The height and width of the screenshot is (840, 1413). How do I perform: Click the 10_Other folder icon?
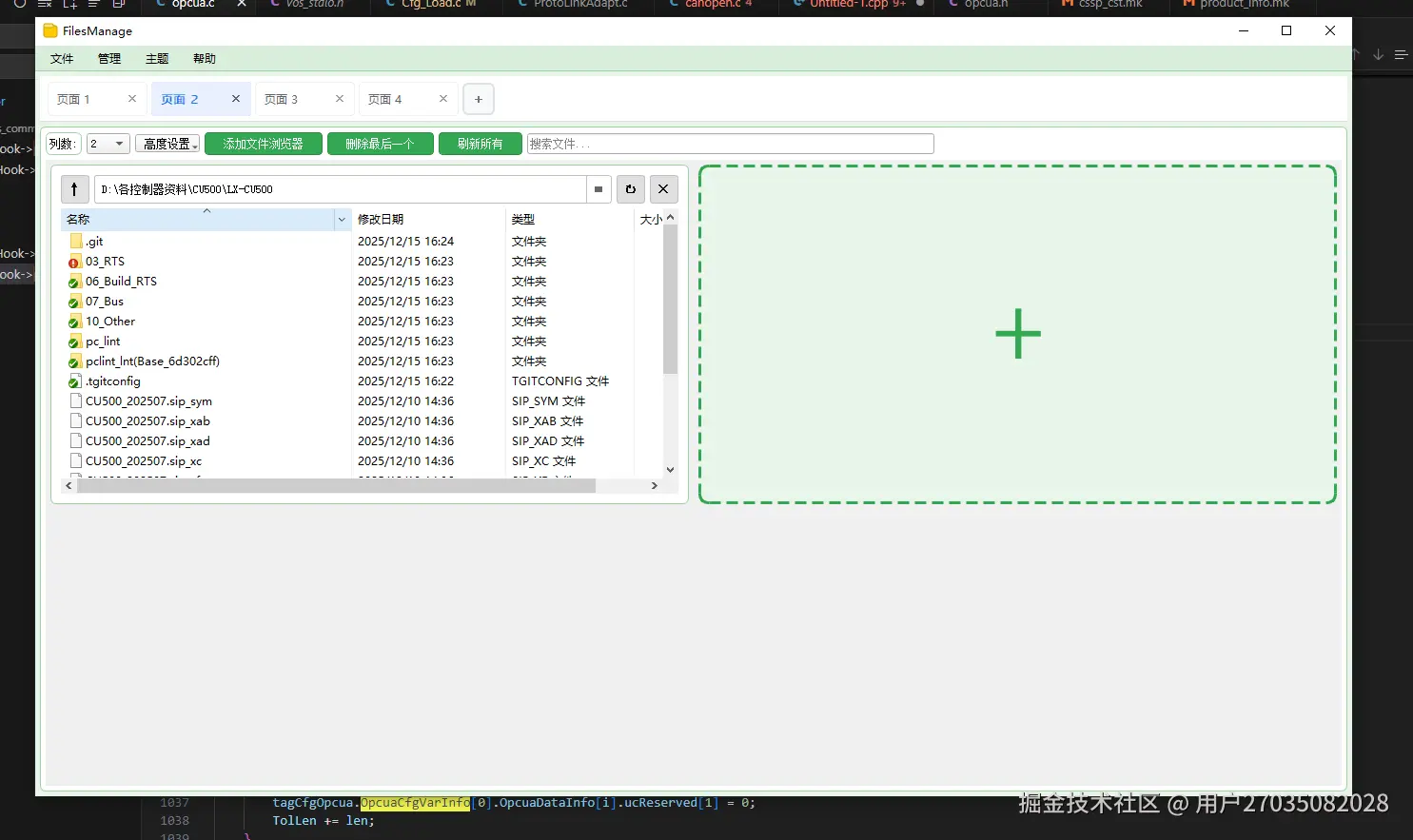click(x=75, y=322)
